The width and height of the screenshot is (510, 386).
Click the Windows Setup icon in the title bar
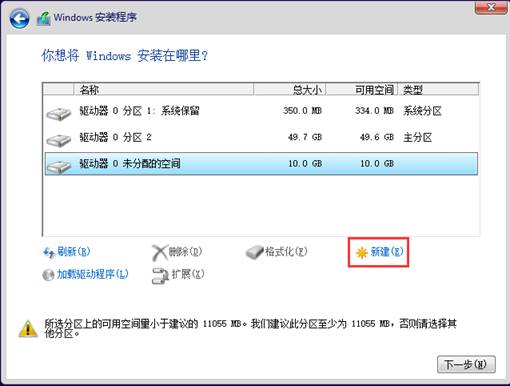(x=43, y=18)
